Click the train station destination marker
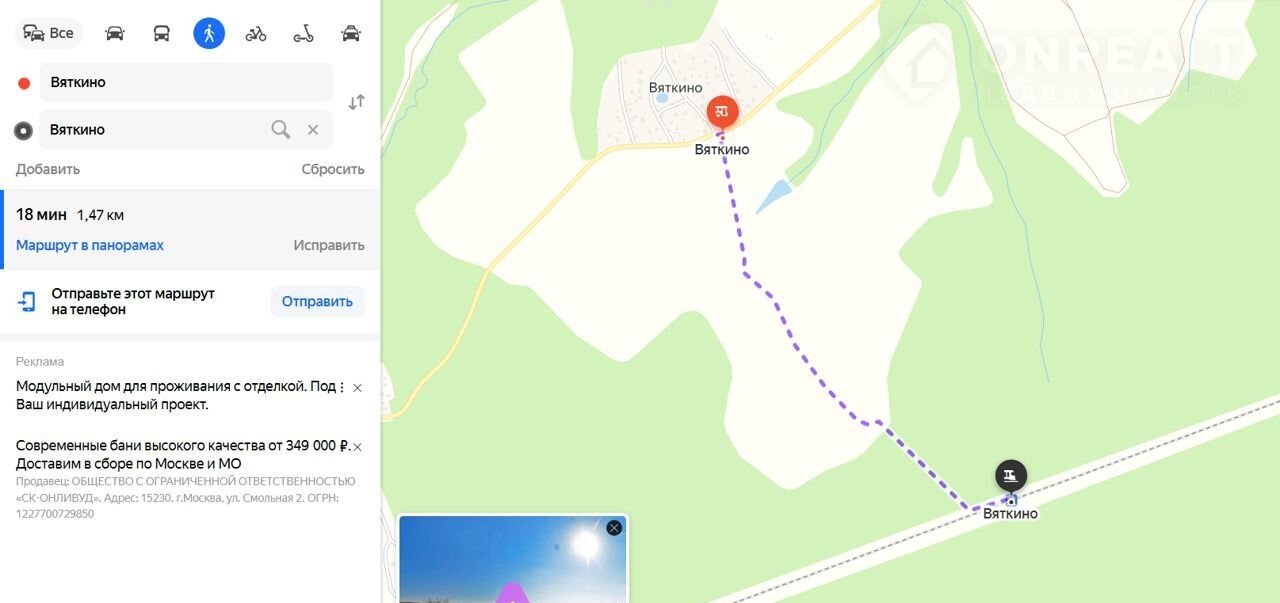This screenshot has width=1280, height=603. [1011, 475]
